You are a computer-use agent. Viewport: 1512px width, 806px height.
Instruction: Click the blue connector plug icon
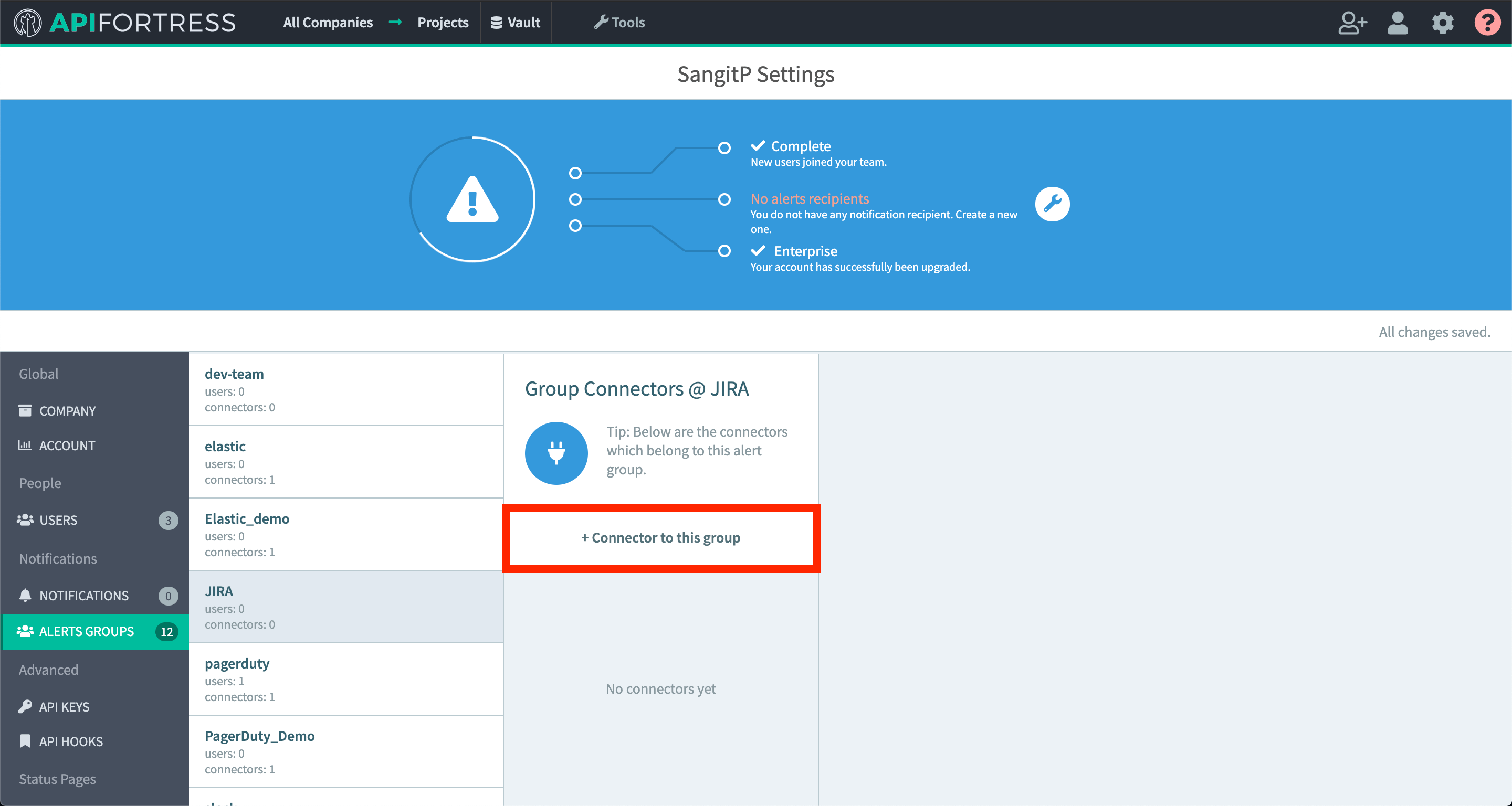(556, 453)
